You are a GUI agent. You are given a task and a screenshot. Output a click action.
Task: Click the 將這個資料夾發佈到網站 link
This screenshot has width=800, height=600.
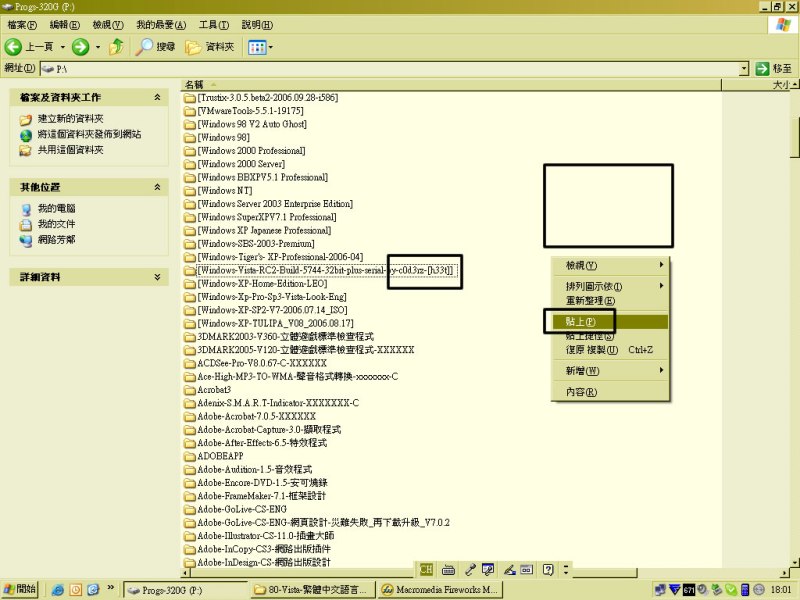pos(89,134)
